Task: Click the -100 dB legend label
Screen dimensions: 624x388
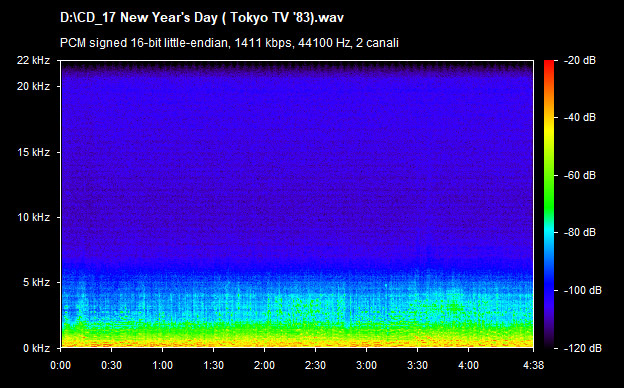Action: coord(582,290)
